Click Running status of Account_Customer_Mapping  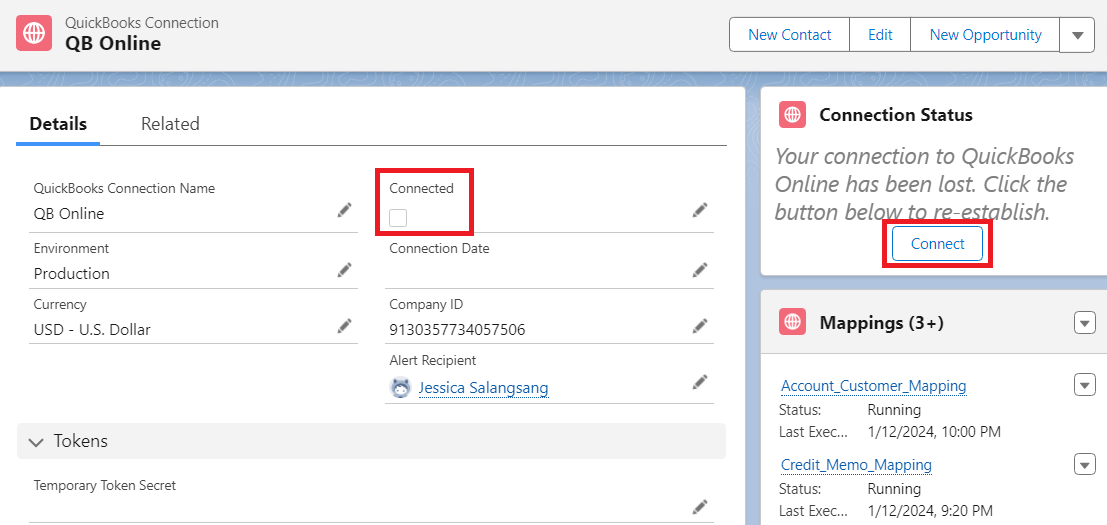[894, 410]
